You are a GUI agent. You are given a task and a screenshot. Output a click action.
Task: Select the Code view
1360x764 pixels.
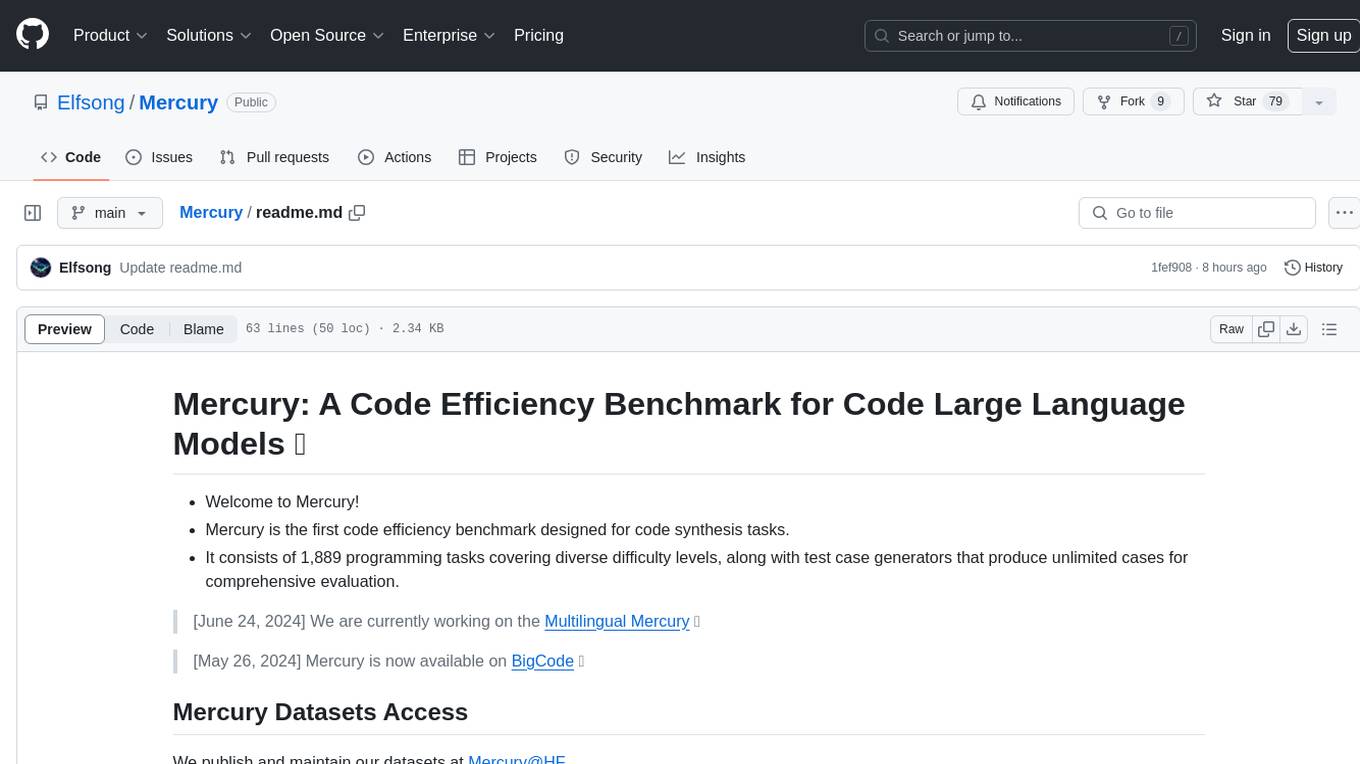(137, 329)
